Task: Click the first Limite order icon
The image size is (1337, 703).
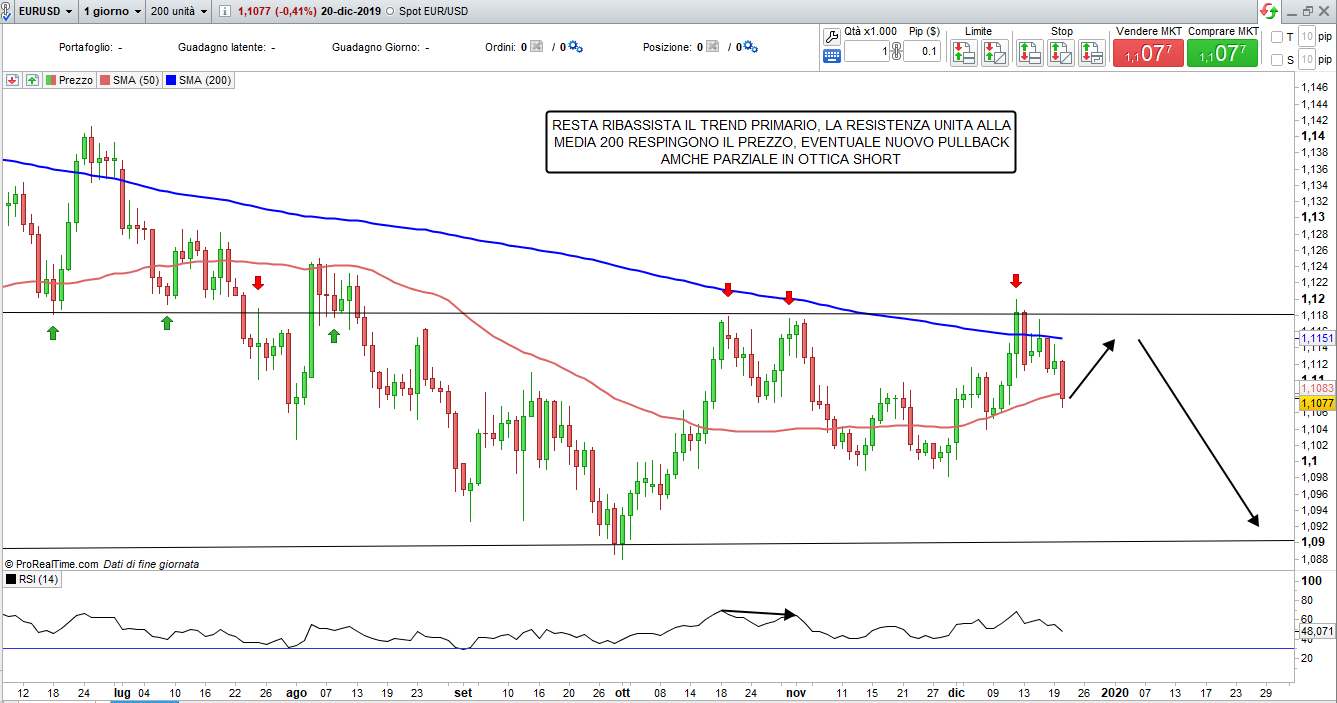Action: coord(963,53)
